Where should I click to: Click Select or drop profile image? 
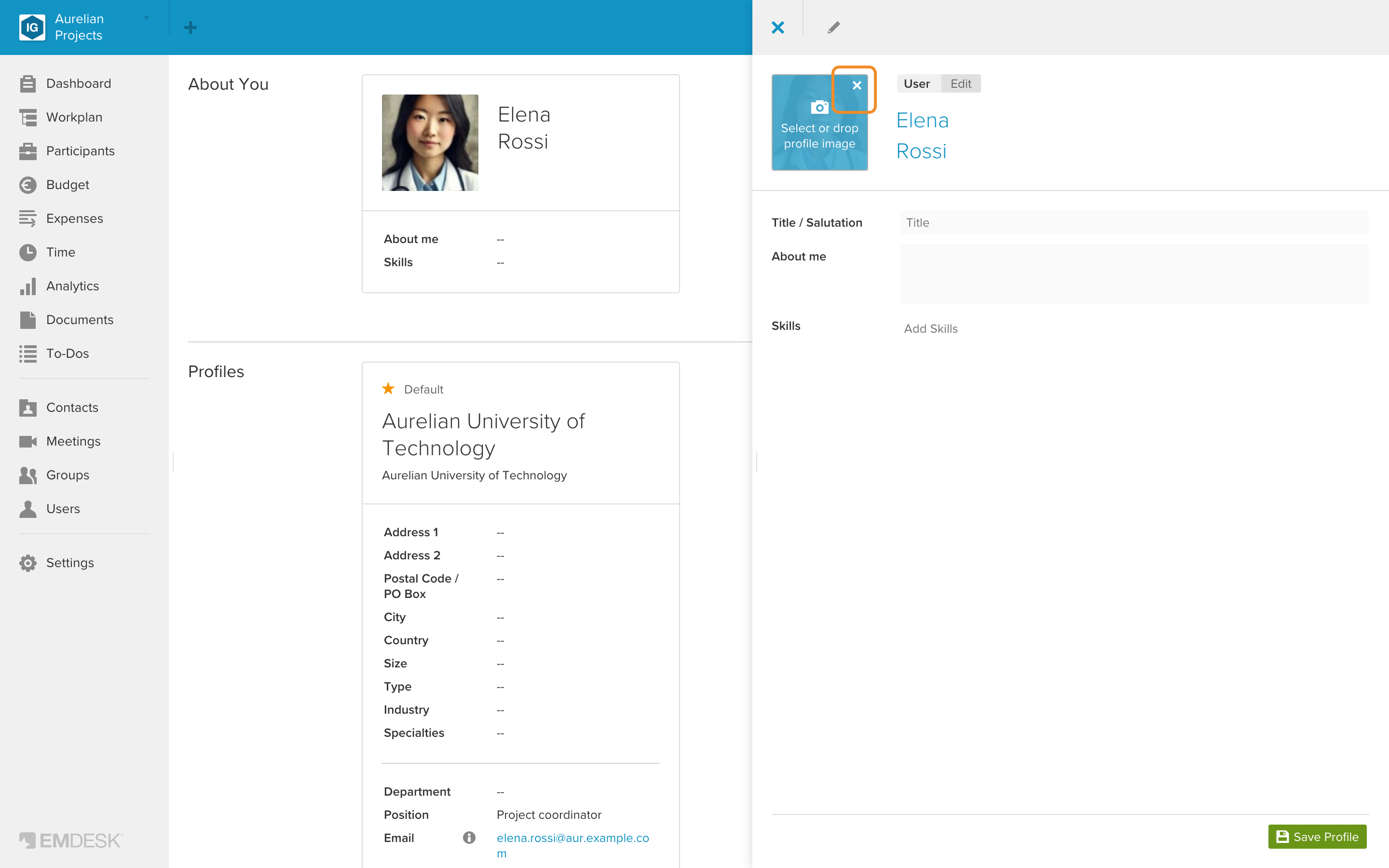[x=819, y=136]
